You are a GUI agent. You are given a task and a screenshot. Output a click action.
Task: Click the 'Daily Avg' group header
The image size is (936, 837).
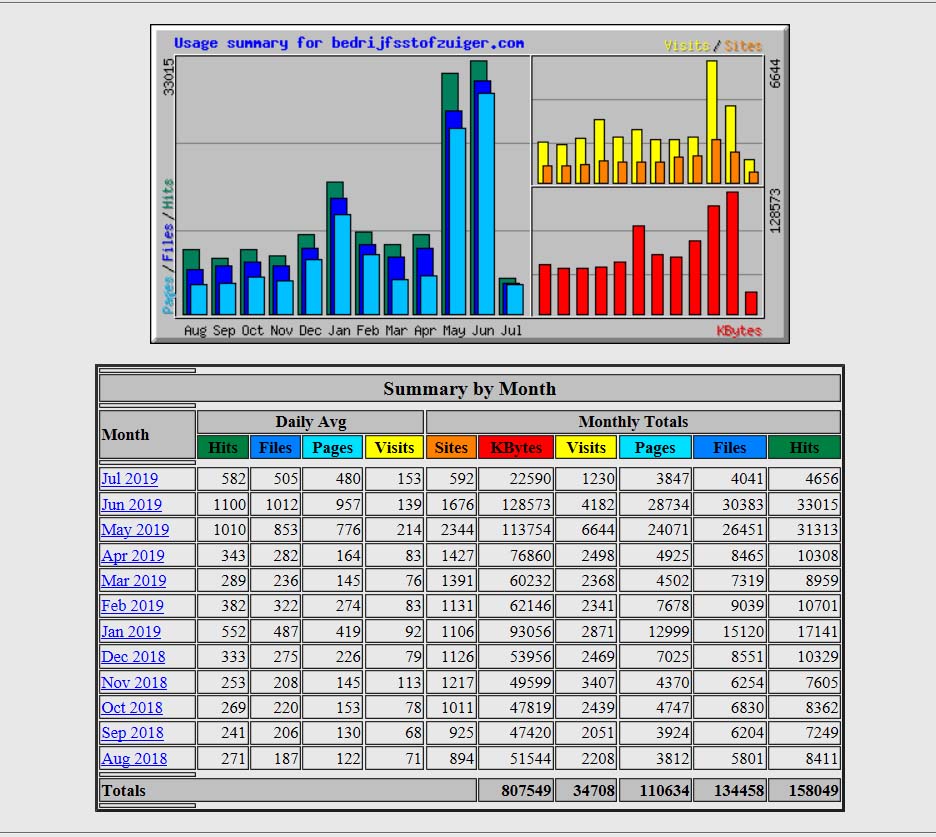(x=310, y=421)
